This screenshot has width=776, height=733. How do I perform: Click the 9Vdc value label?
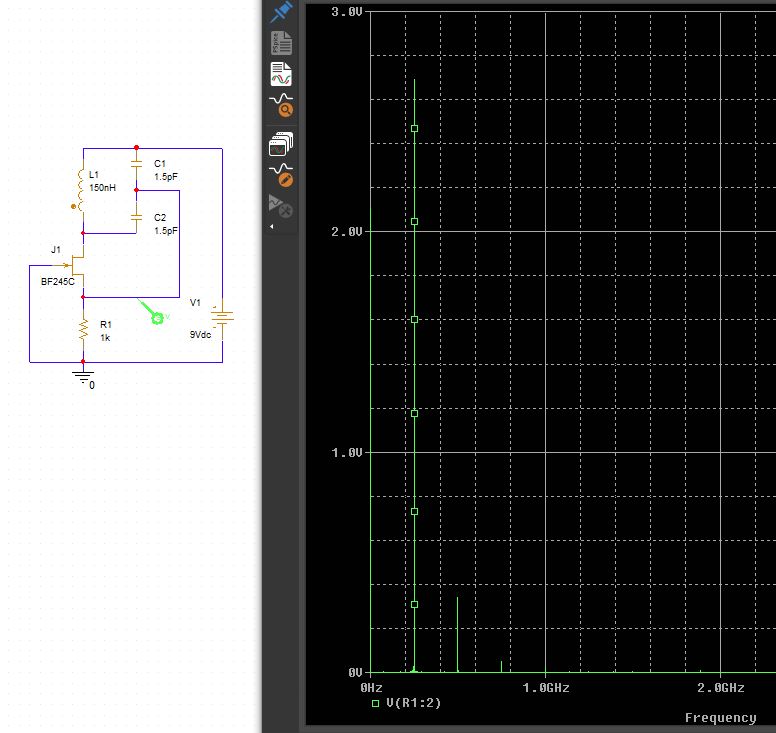(200, 335)
